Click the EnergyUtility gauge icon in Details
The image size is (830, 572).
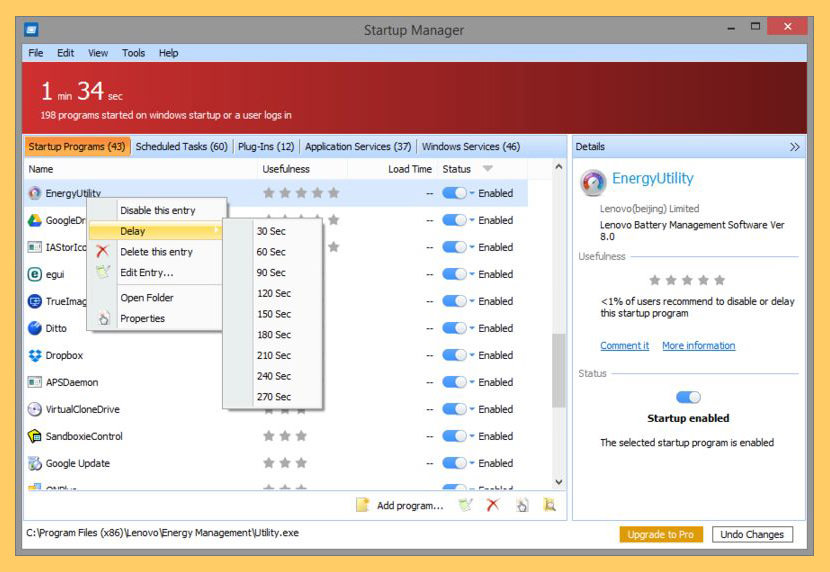click(593, 183)
